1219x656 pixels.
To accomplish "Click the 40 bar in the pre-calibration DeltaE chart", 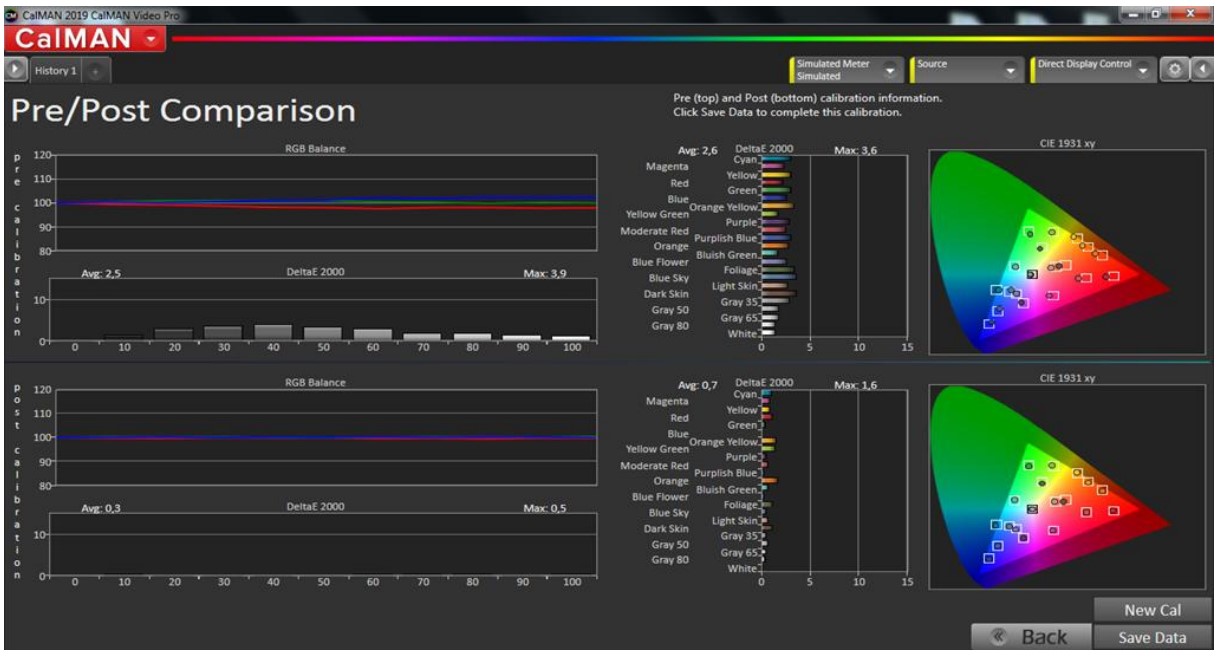I will coord(273,332).
